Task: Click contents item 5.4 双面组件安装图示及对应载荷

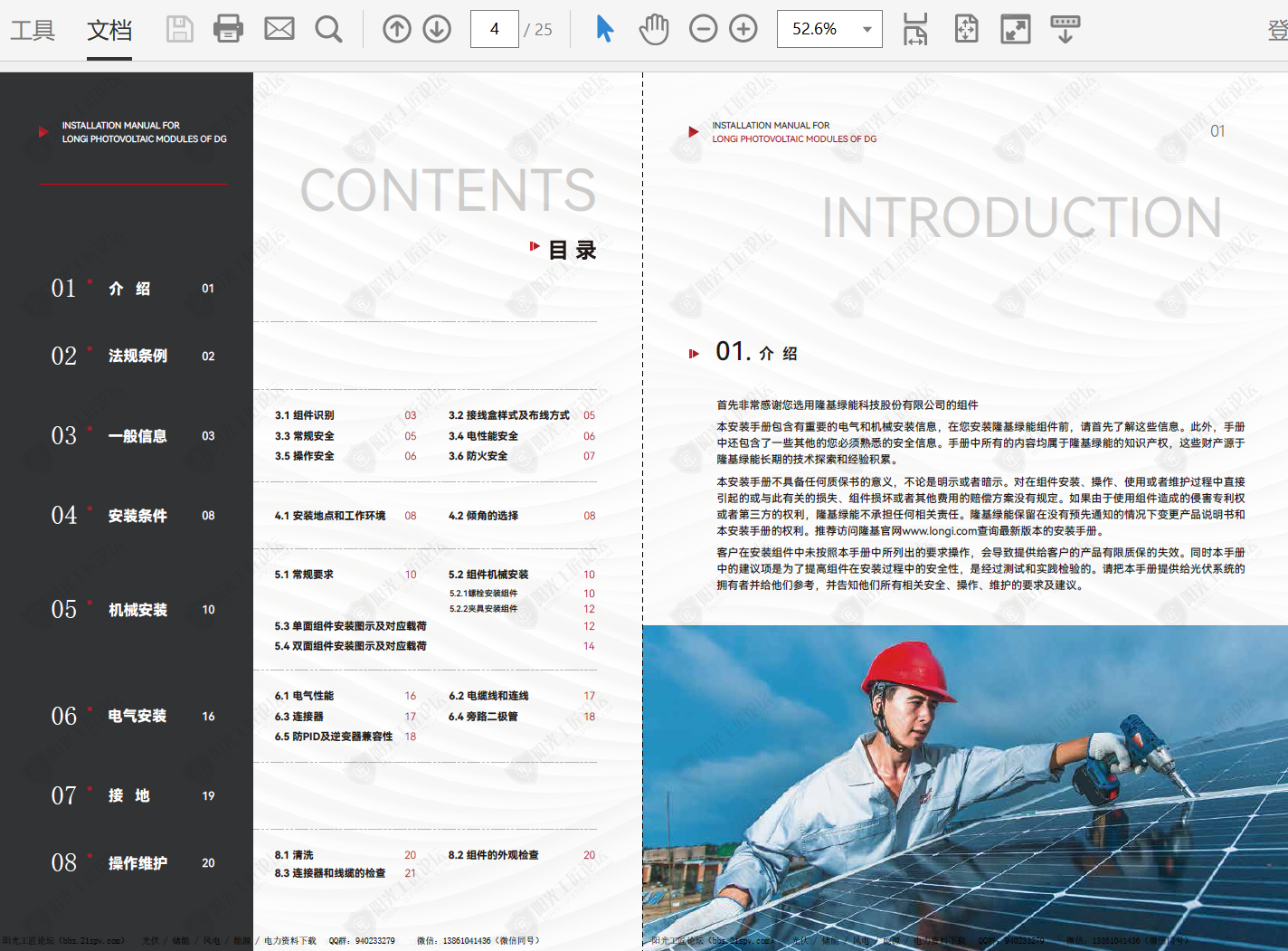Action: click(x=351, y=646)
